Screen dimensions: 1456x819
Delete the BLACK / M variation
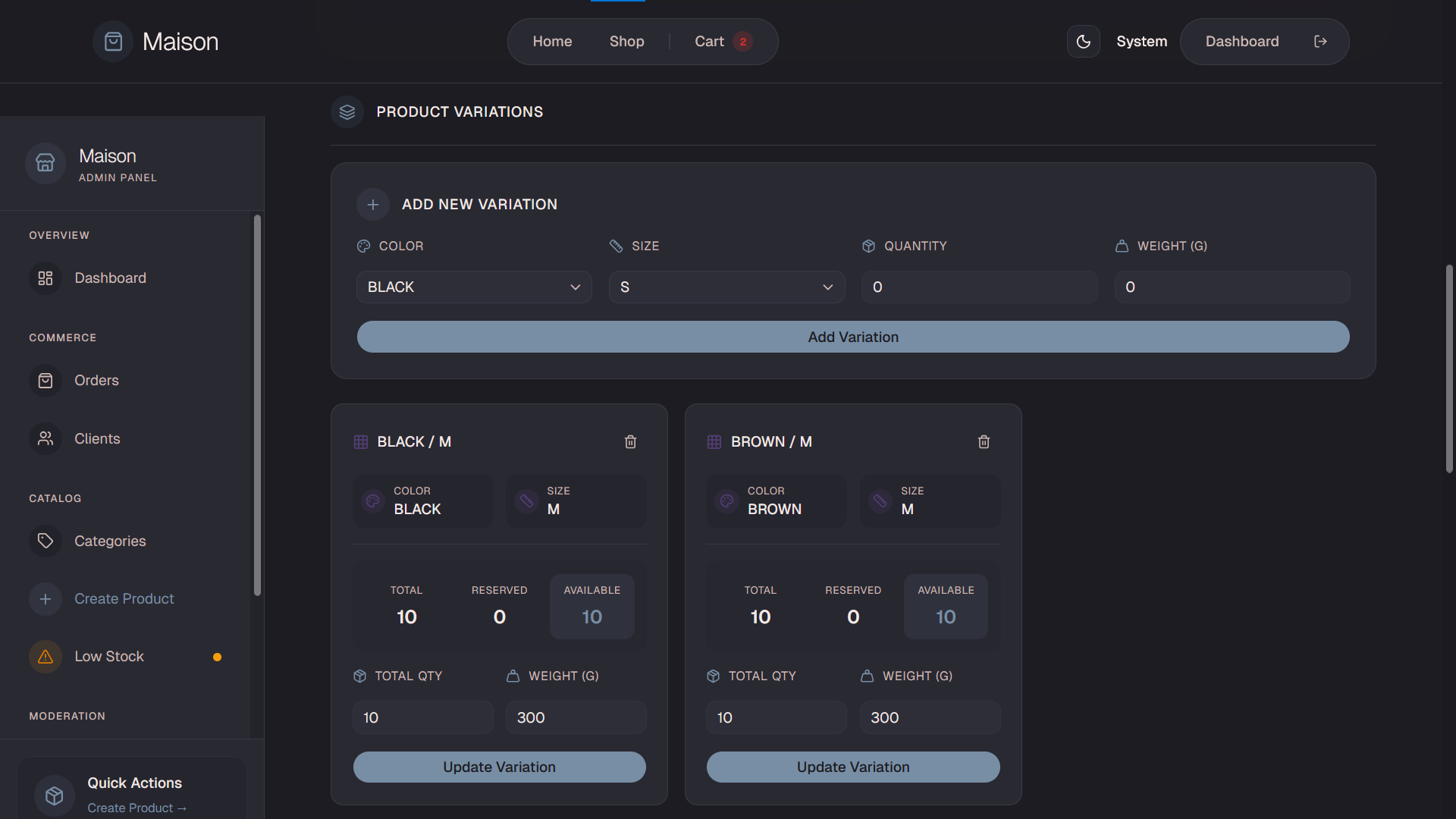click(630, 442)
